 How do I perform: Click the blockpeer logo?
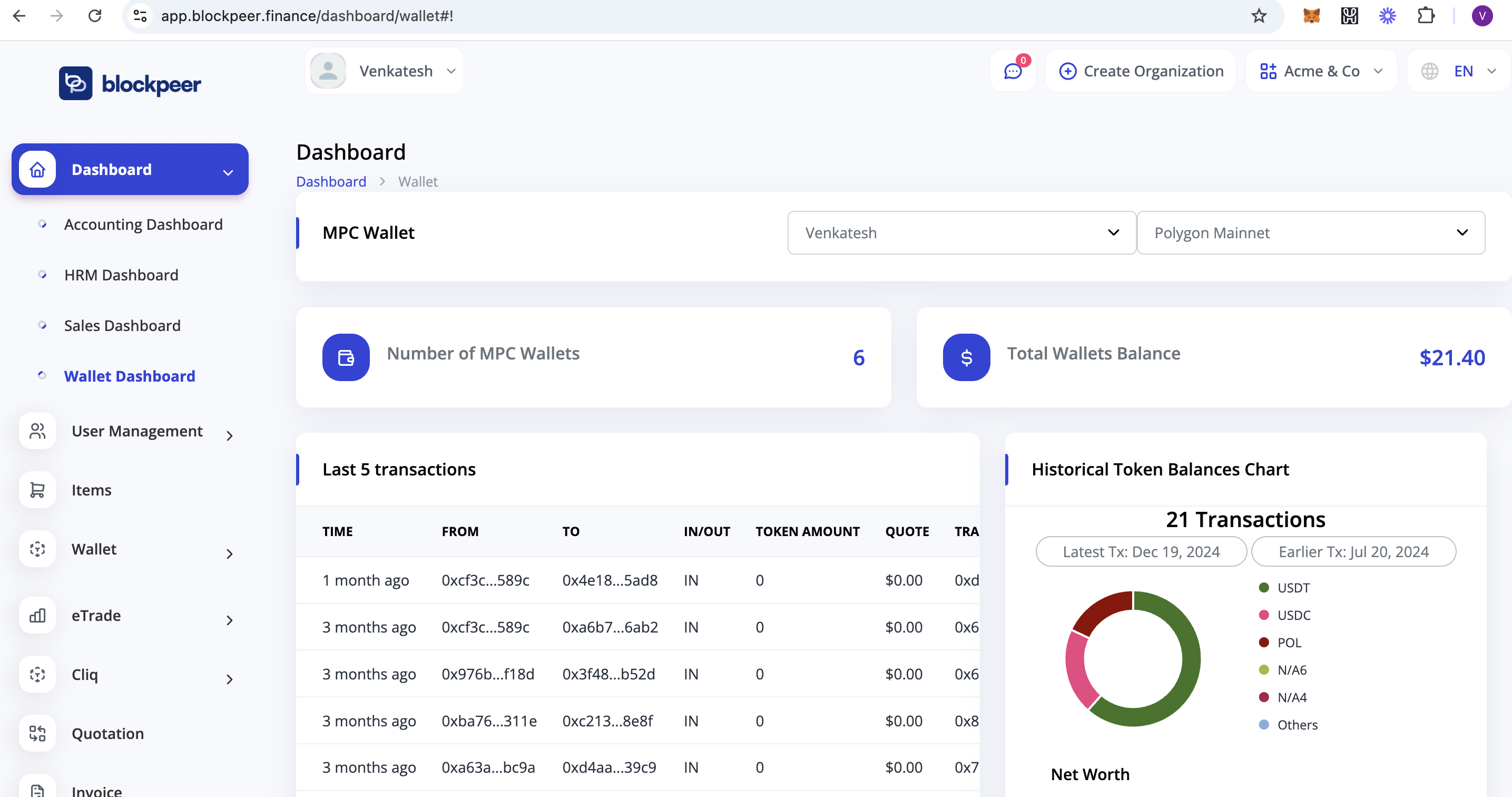click(x=130, y=83)
